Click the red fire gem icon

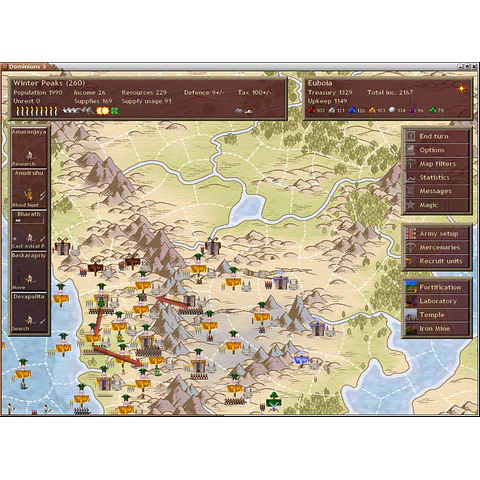coord(311,110)
